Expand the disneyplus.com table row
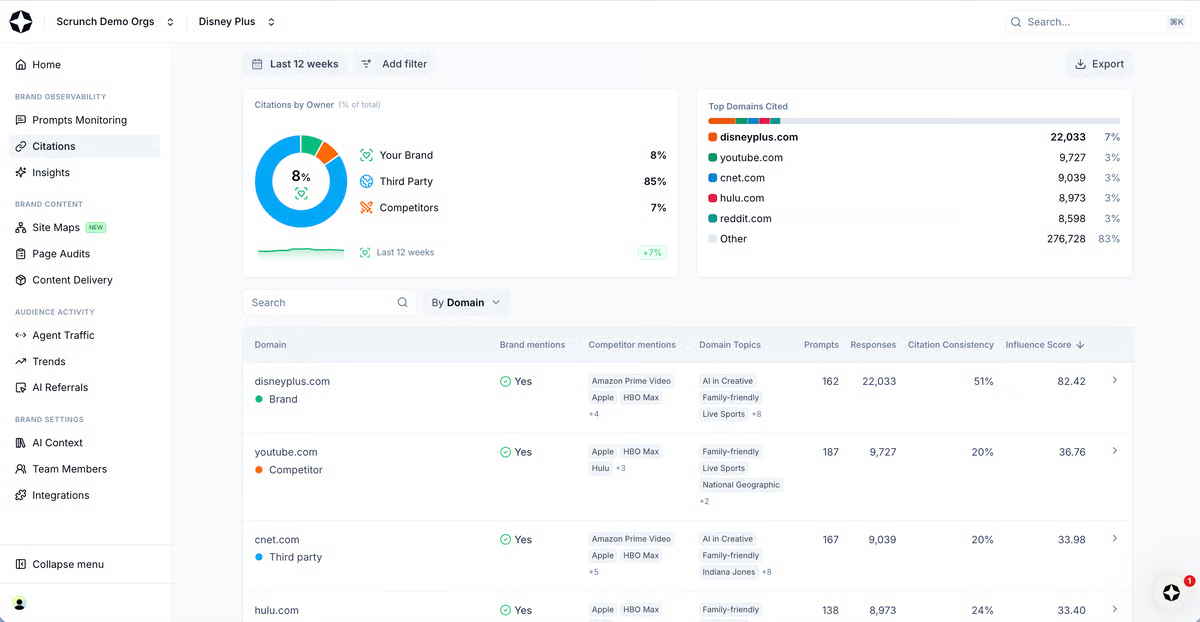Screen dimensions: 1200x622 1114,381
